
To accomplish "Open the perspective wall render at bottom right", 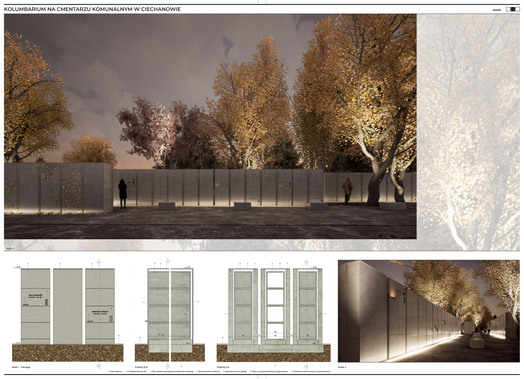I will pyautogui.click(x=429, y=311).
